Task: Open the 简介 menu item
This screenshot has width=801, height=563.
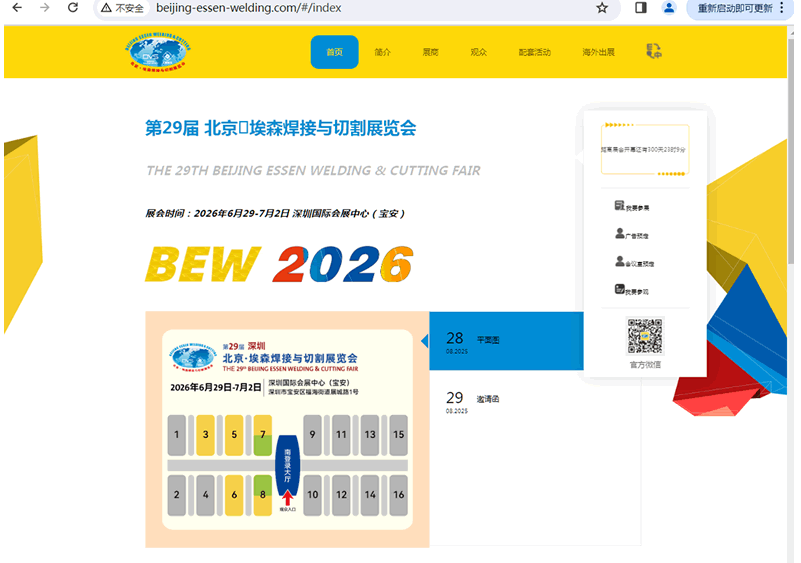Action: [x=382, y=52]
